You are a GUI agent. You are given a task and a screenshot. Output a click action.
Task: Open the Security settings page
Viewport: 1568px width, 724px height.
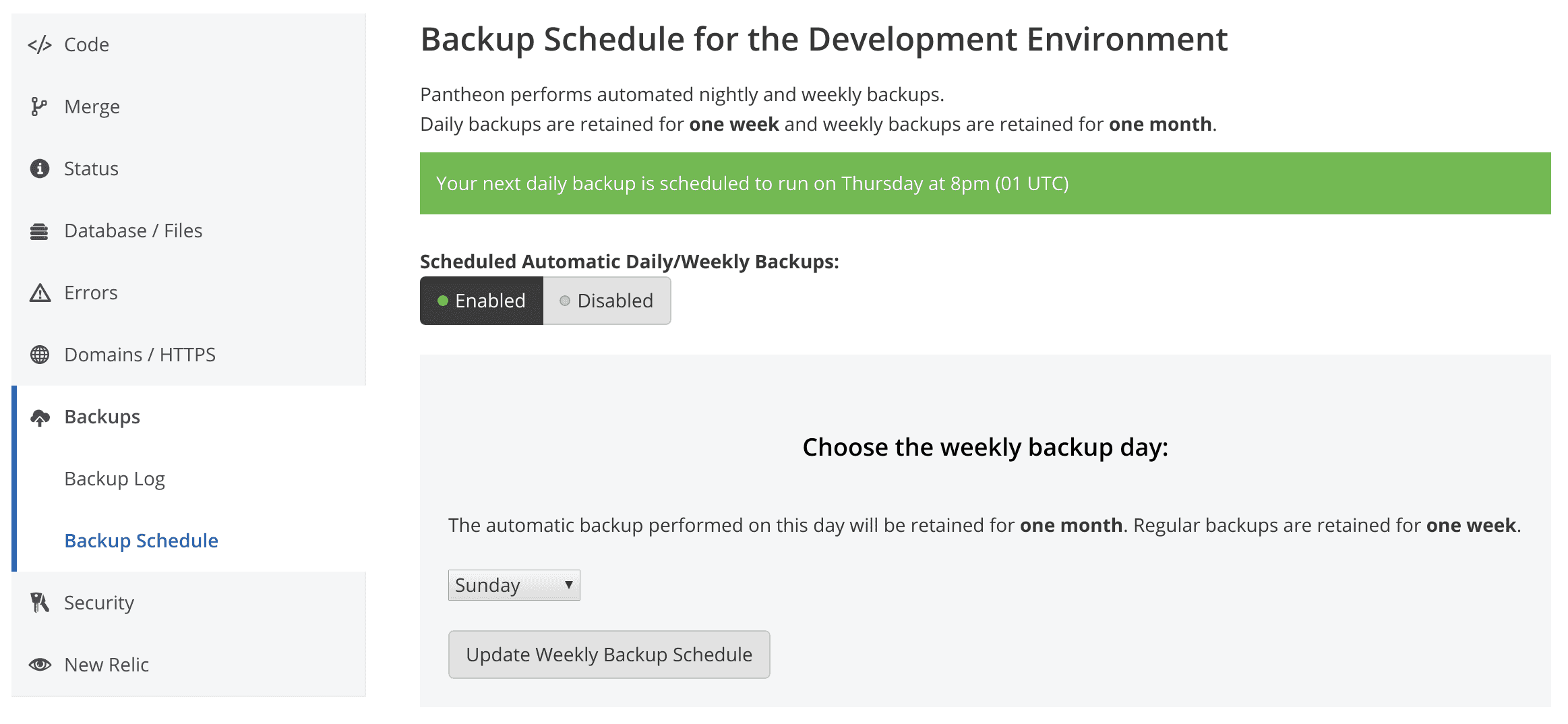pyautogui.click(x=98, y=603)
